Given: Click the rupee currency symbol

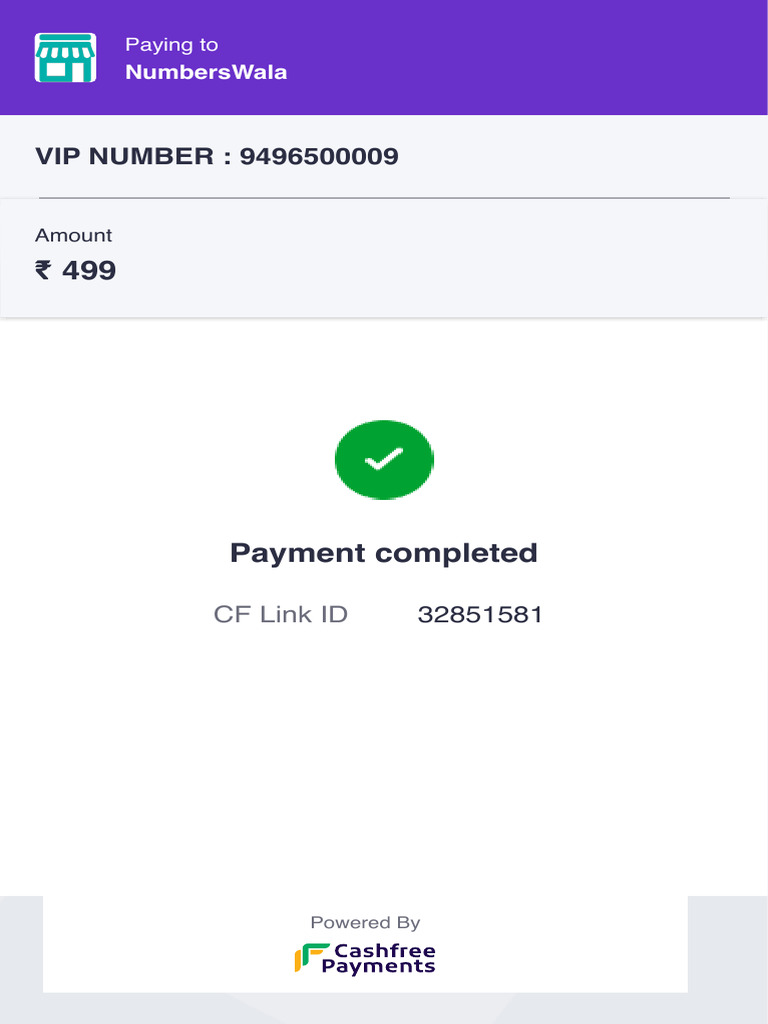Looking at the screenshot, I should pyautogui.click(x=43, y=270).
